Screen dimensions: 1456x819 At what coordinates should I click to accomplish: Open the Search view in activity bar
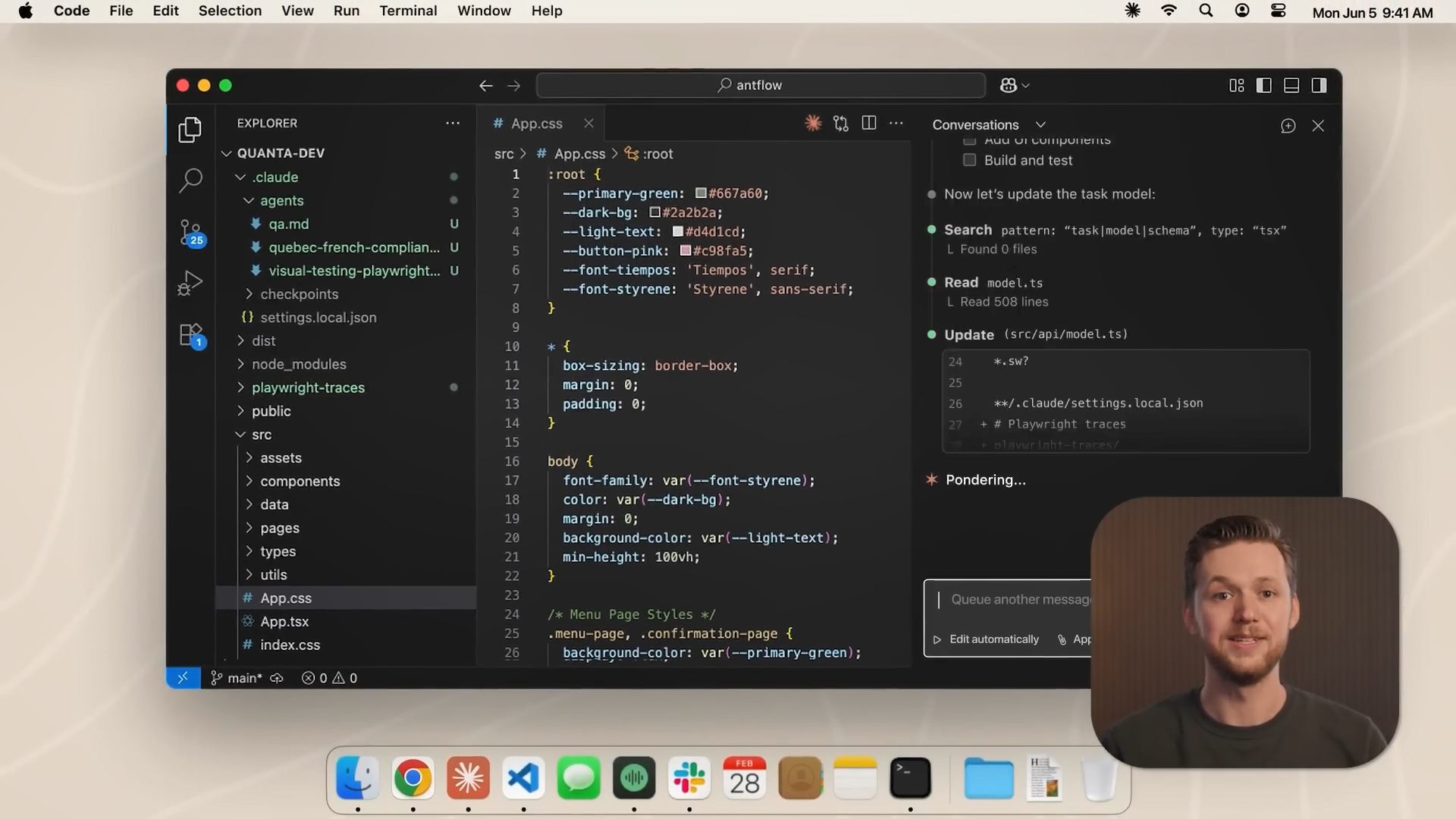[x=190, y=180]
